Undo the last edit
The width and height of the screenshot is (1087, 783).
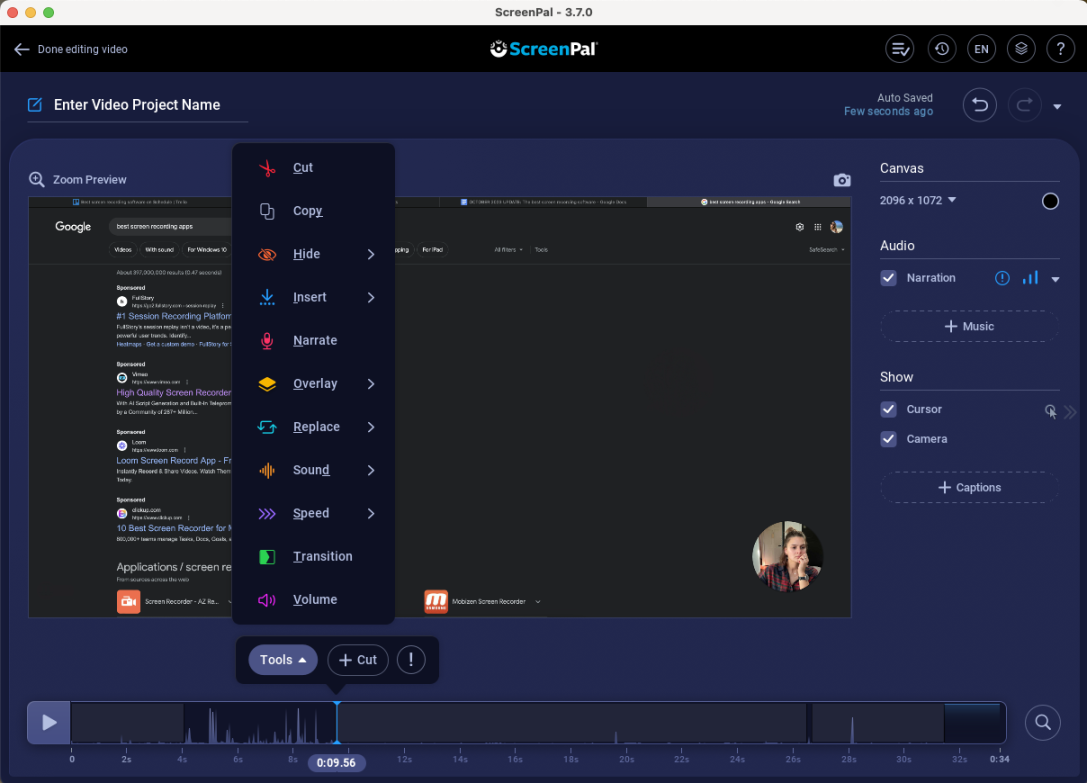[979, 105]
